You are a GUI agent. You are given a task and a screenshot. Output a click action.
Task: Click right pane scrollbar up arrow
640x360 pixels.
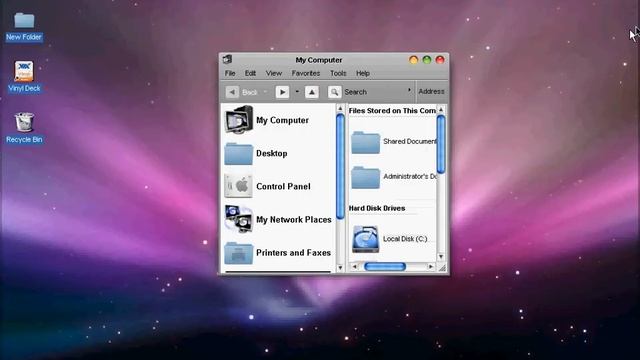pos(441,110)
